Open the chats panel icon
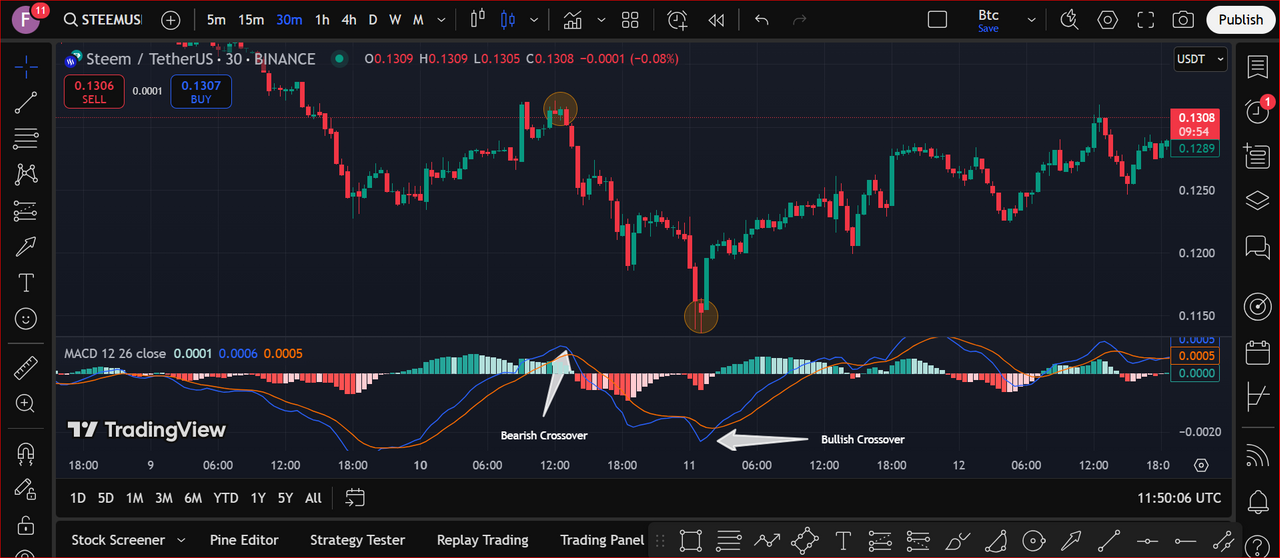The width and height of the screenshot is (1280, 558). (1257, 247)
